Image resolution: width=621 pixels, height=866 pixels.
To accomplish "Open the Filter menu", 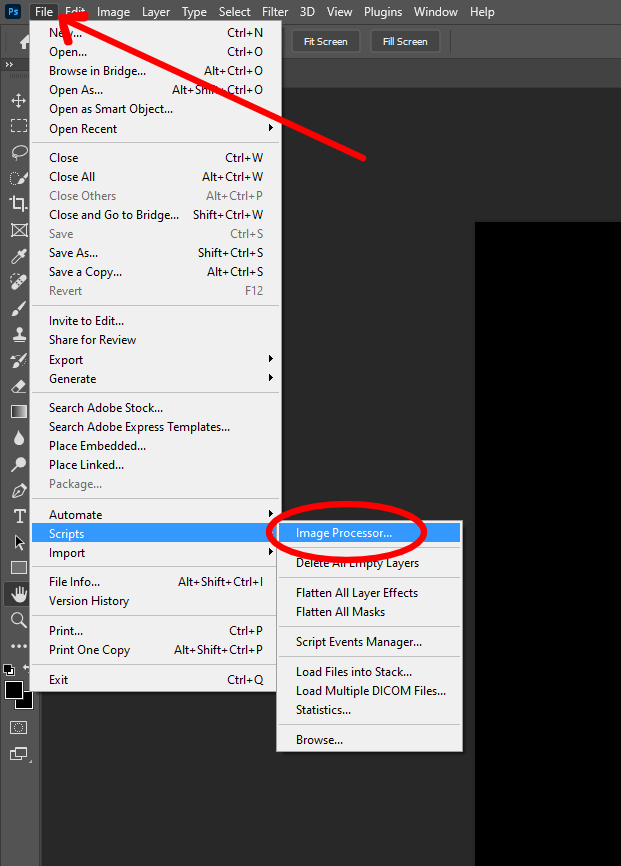I will [x=275, y=12].
